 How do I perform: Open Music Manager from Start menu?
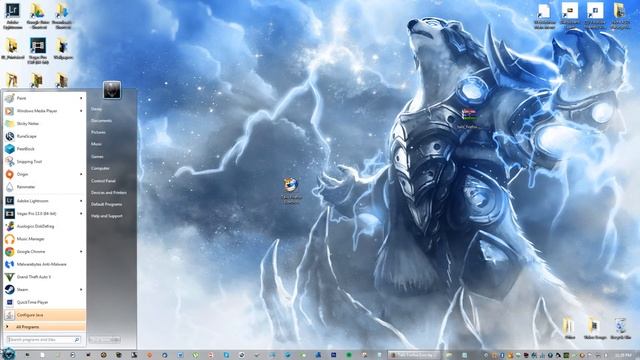click(44, 239)
